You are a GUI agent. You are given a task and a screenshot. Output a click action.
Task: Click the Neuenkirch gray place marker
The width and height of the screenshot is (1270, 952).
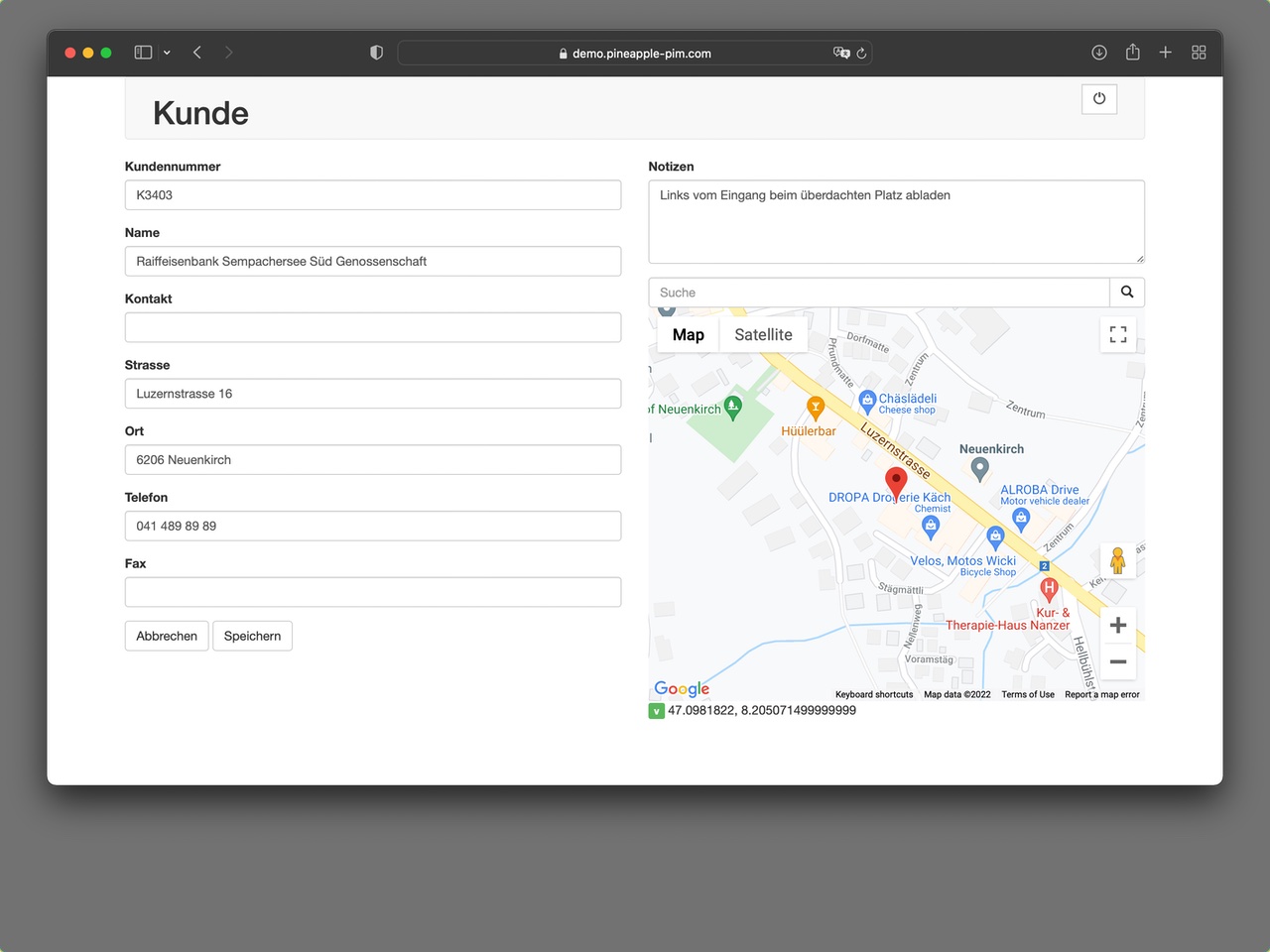980,469
